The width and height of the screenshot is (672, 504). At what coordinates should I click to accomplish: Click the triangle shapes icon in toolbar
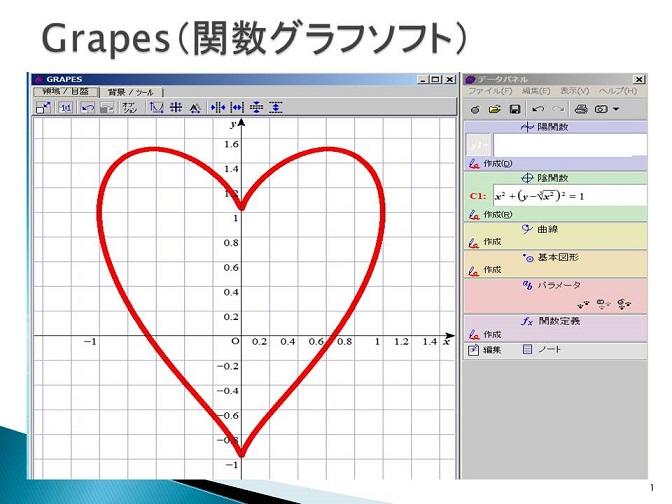click(x=195, y=108)
